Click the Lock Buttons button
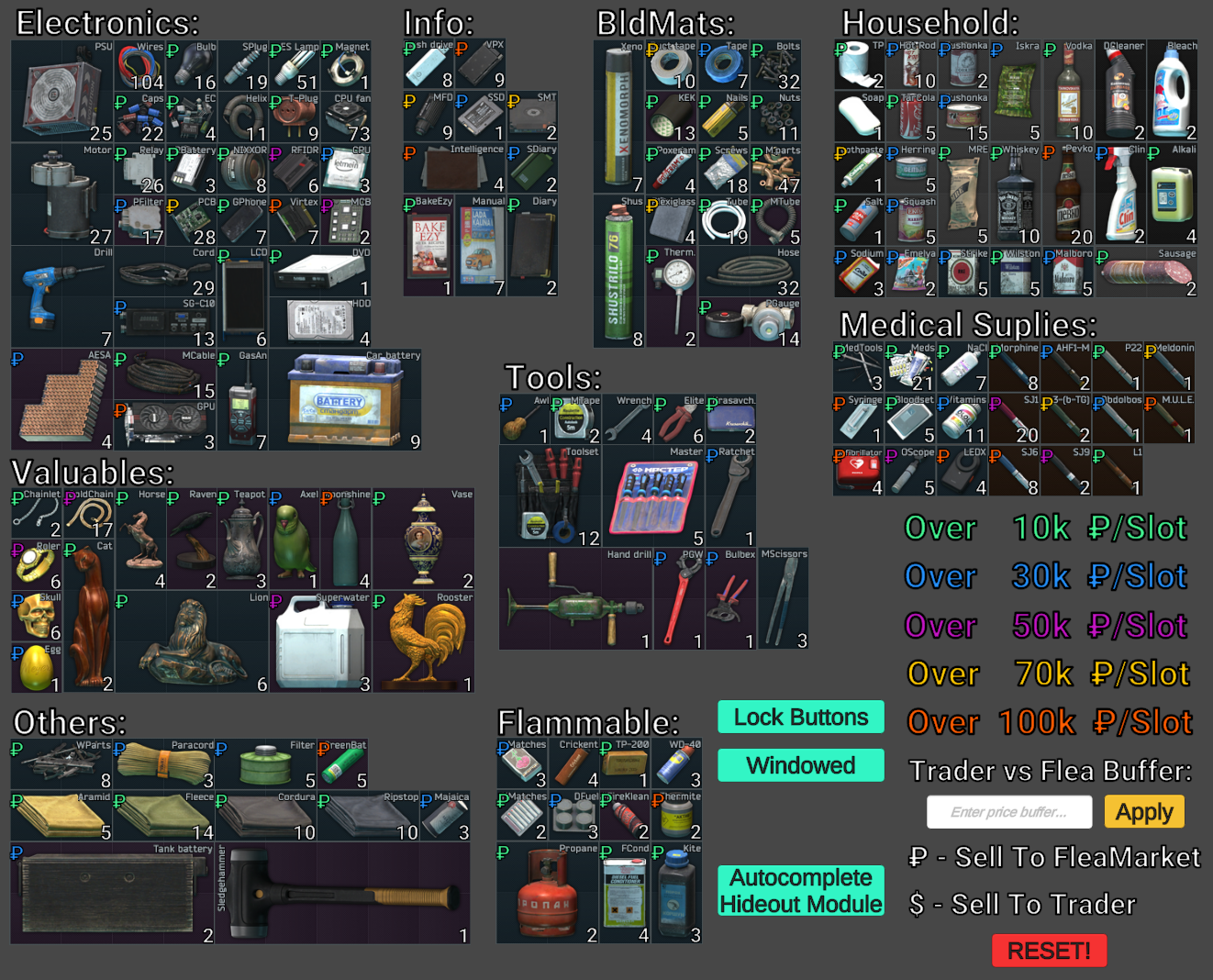The width and height of the screenshot is (1213, 980). (801, 717)
